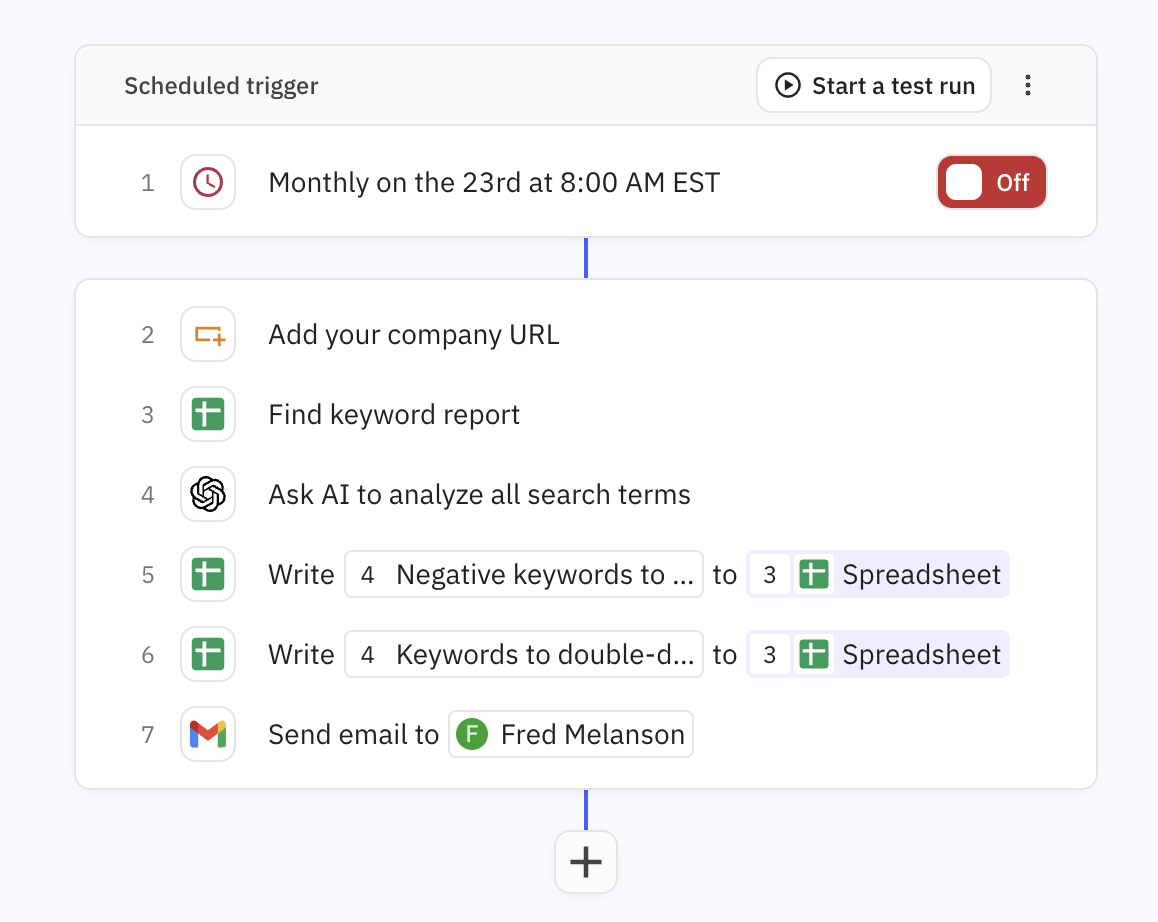
Task: Click the OpenAI icon on the AI analysis step
Action: 207,494
